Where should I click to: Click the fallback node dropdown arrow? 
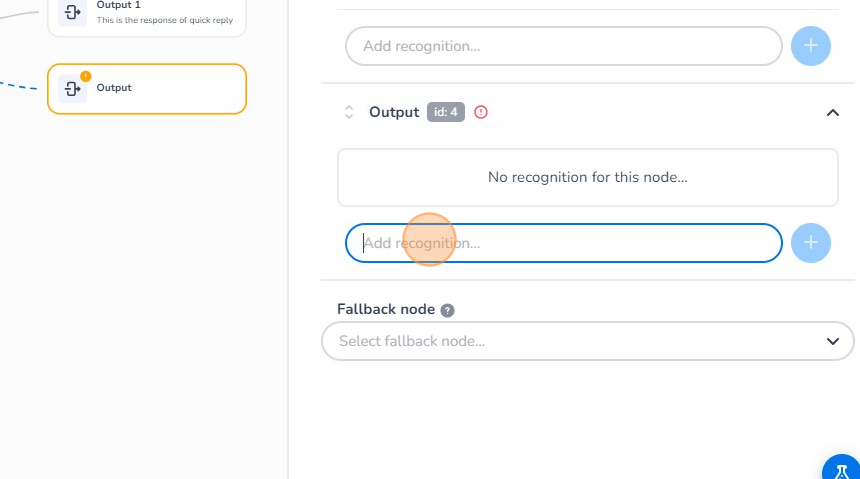[x=832, y=341]
